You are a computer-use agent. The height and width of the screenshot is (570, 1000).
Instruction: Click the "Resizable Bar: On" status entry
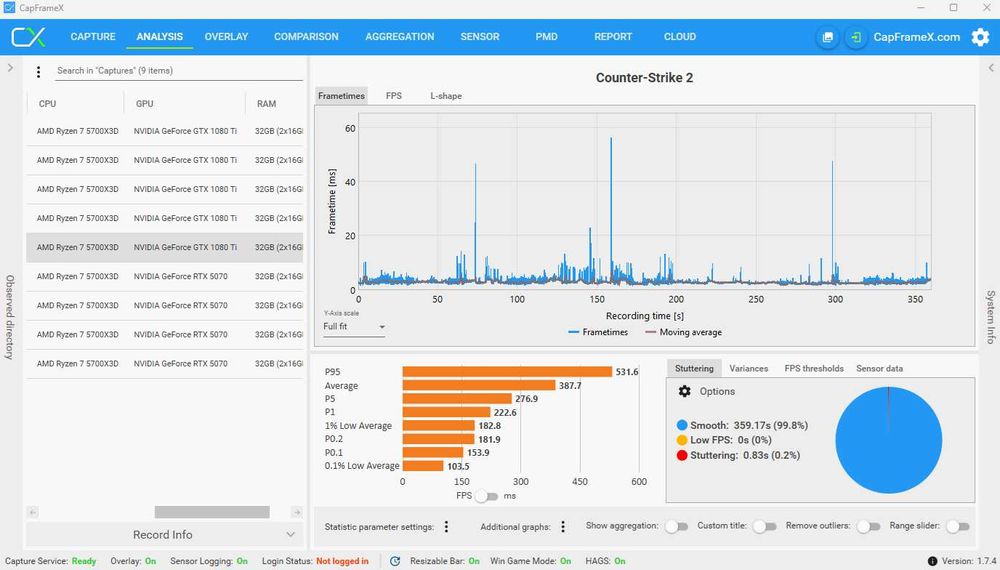[445, 561]
